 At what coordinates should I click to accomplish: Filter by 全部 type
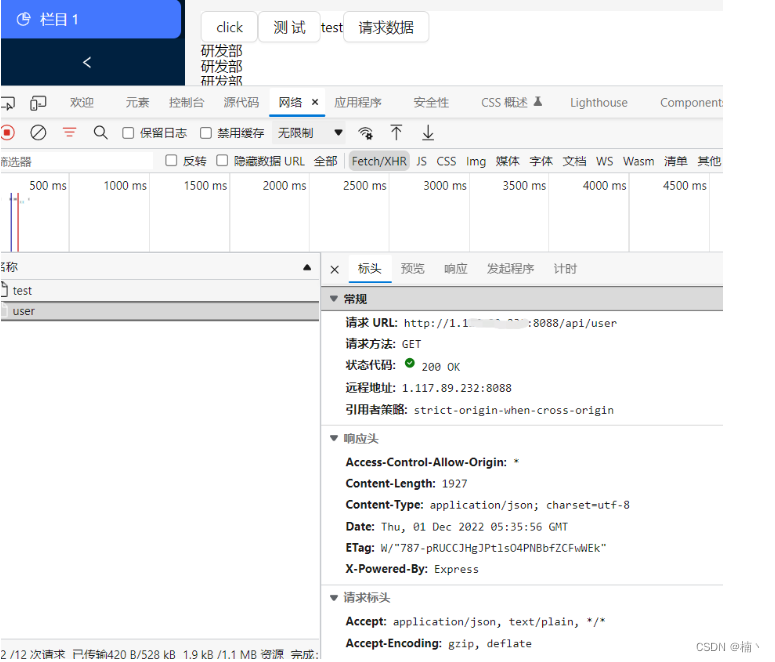pos(325,161)
